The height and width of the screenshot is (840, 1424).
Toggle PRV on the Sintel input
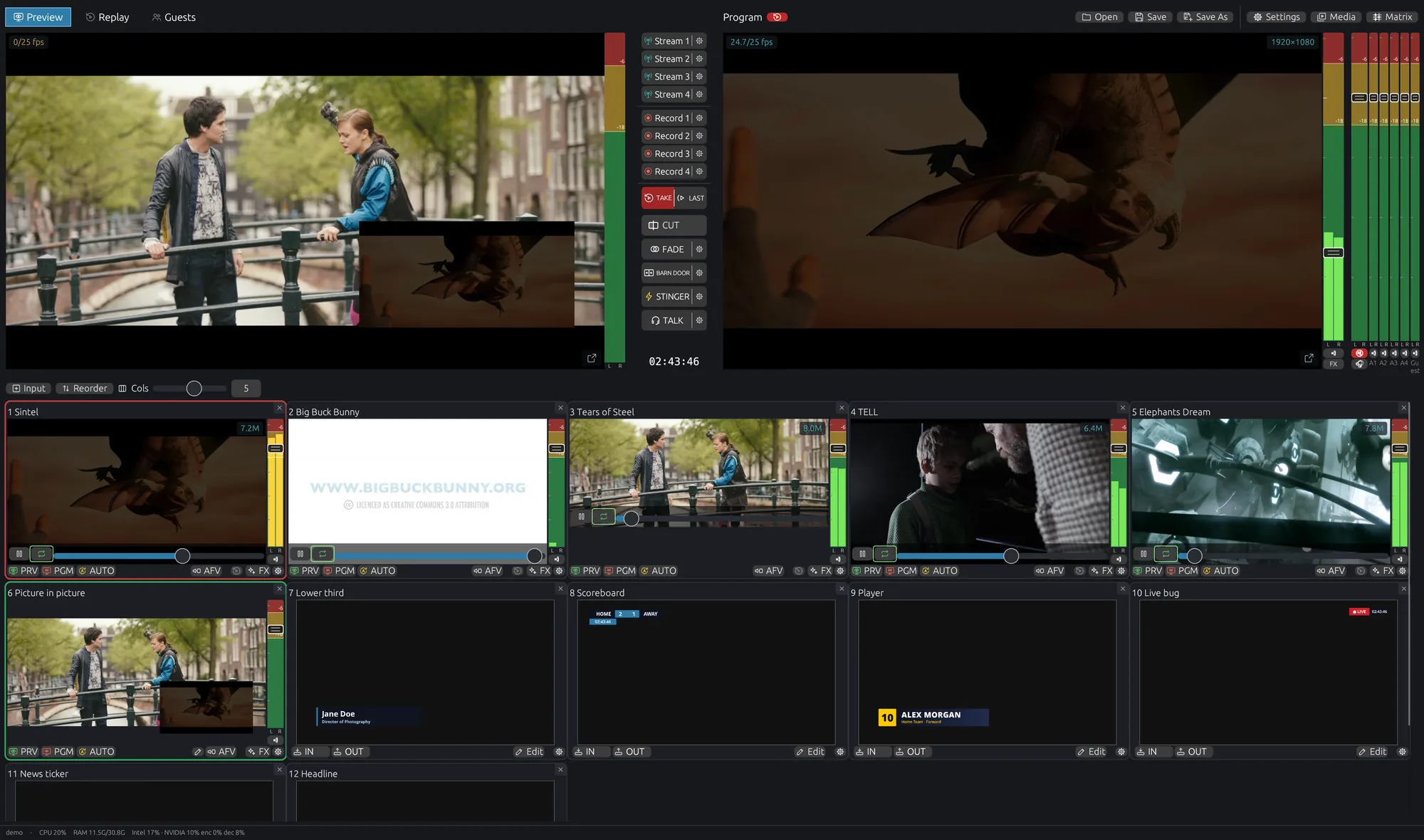click(24, 571)
